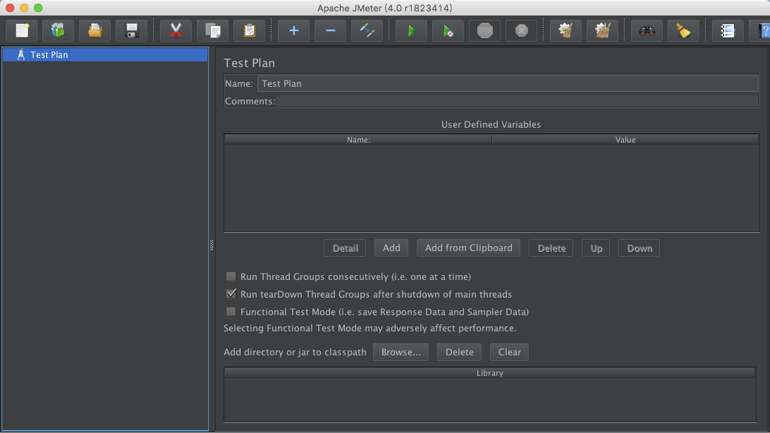The image size is (770, 433).
Task: Click the split pane divider handle
Action: click(212, 245)
